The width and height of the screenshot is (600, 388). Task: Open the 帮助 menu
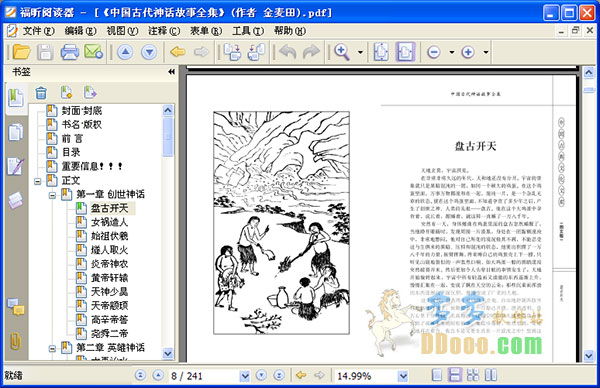click(290, 31)
